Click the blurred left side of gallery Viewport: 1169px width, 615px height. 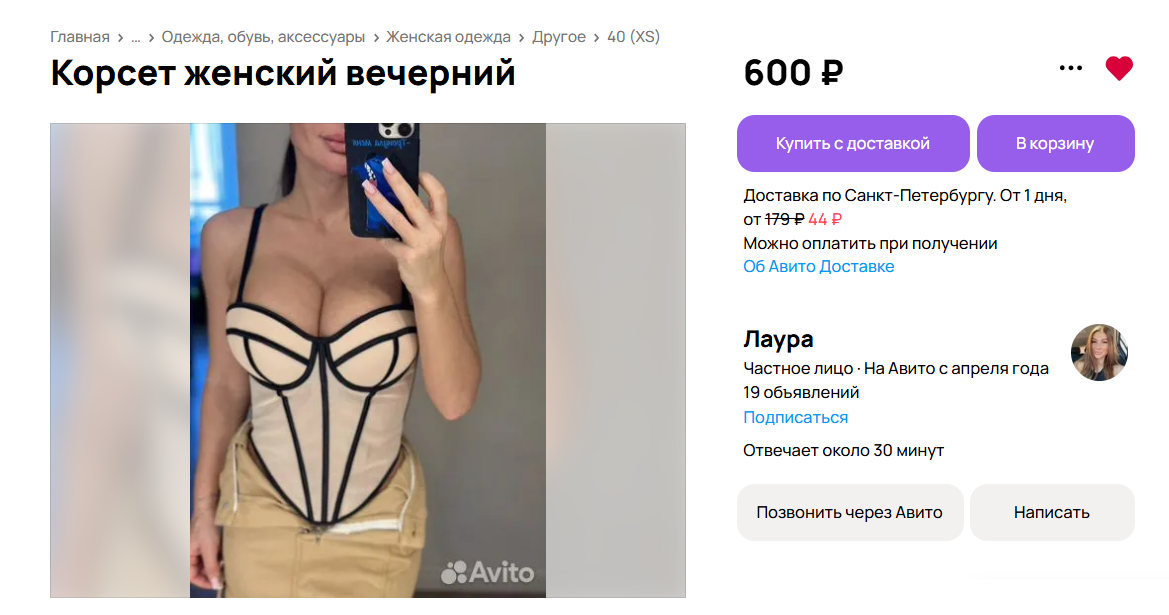pyautogui.click(x=120, y=360)
